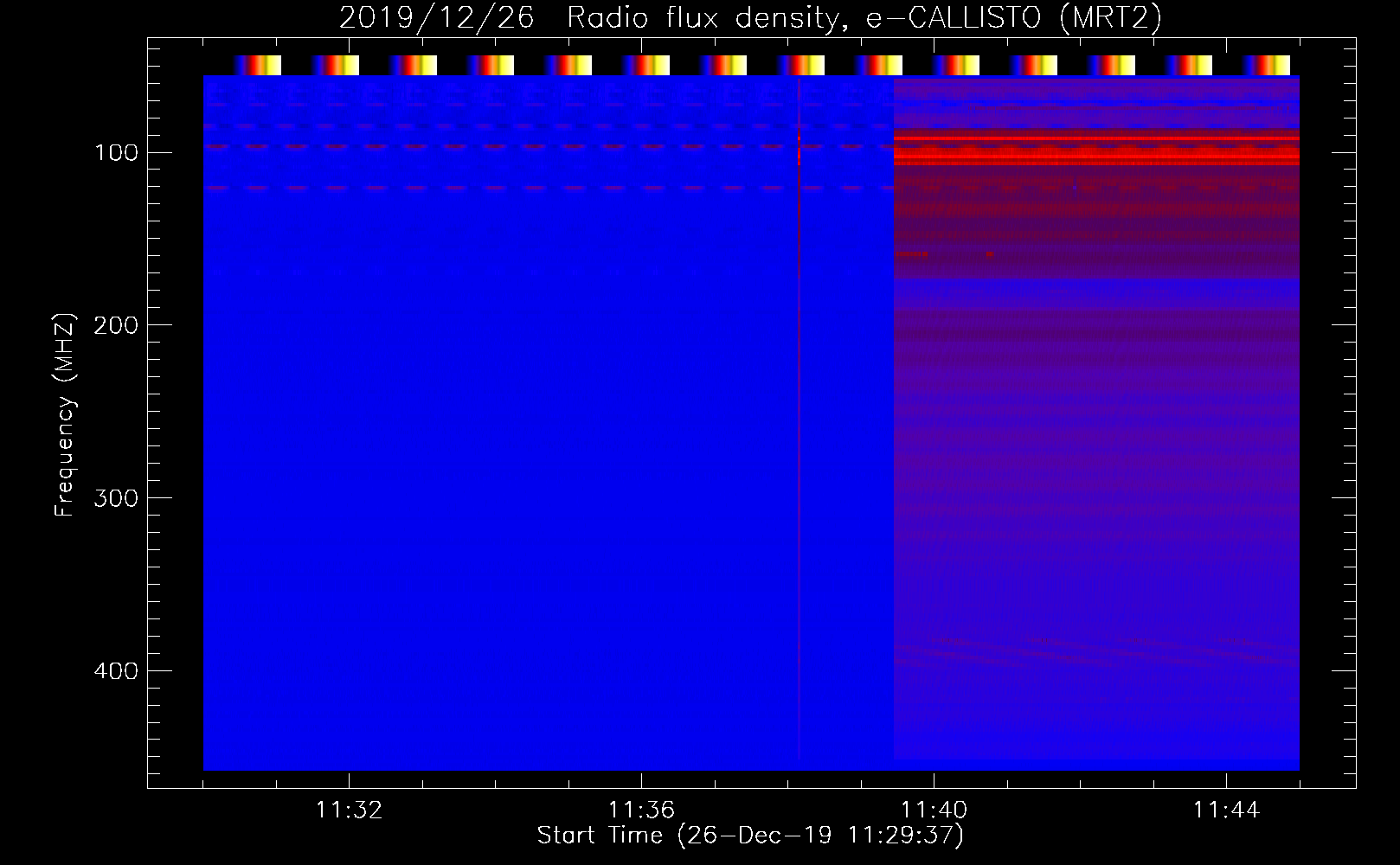Click the "200" frequency tick label
This screenshot has height=865, width=1400.
[116, 325]
